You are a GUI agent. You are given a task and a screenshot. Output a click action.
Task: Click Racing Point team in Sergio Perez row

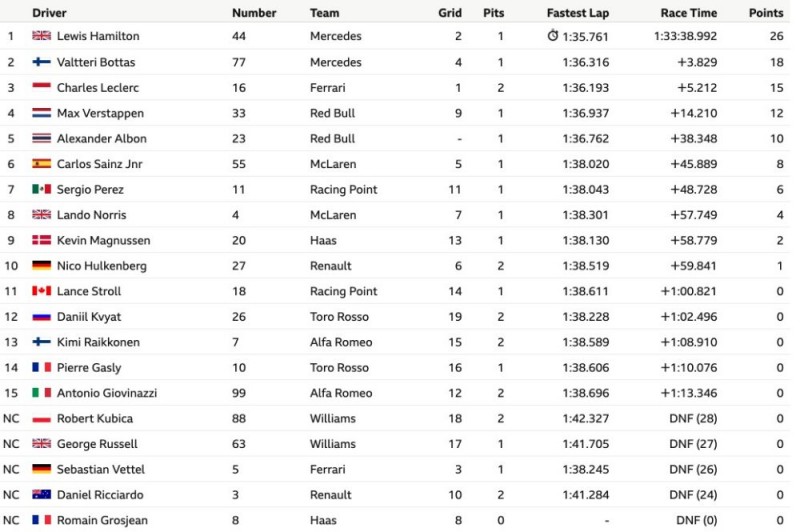(343, 190)
